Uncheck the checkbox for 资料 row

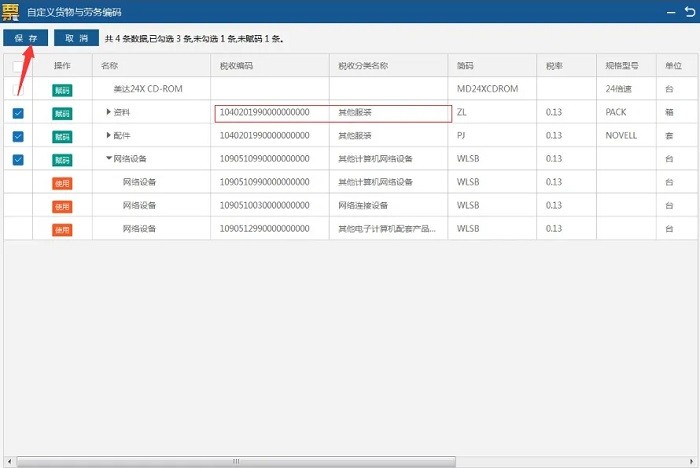(x=18, y=113)
